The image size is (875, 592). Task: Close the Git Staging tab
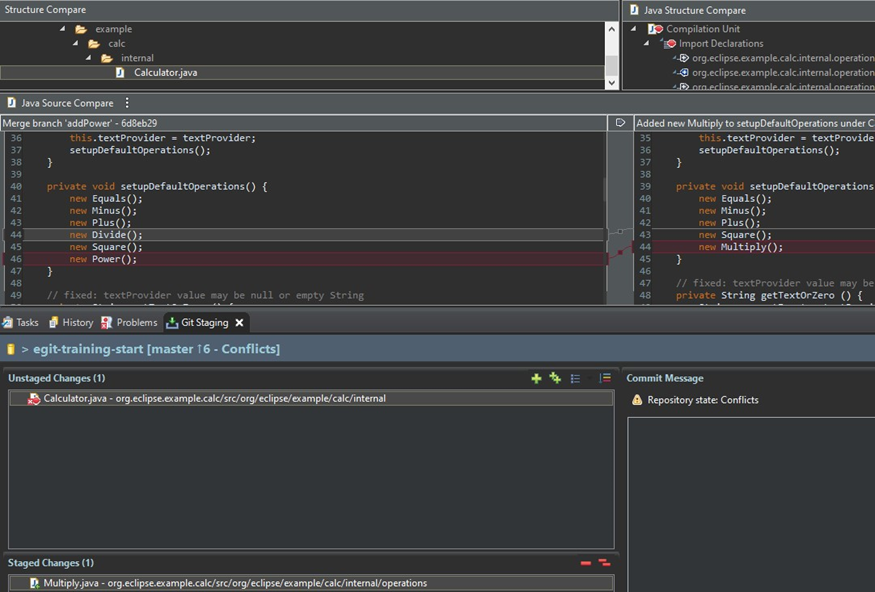tap(237, 322)
